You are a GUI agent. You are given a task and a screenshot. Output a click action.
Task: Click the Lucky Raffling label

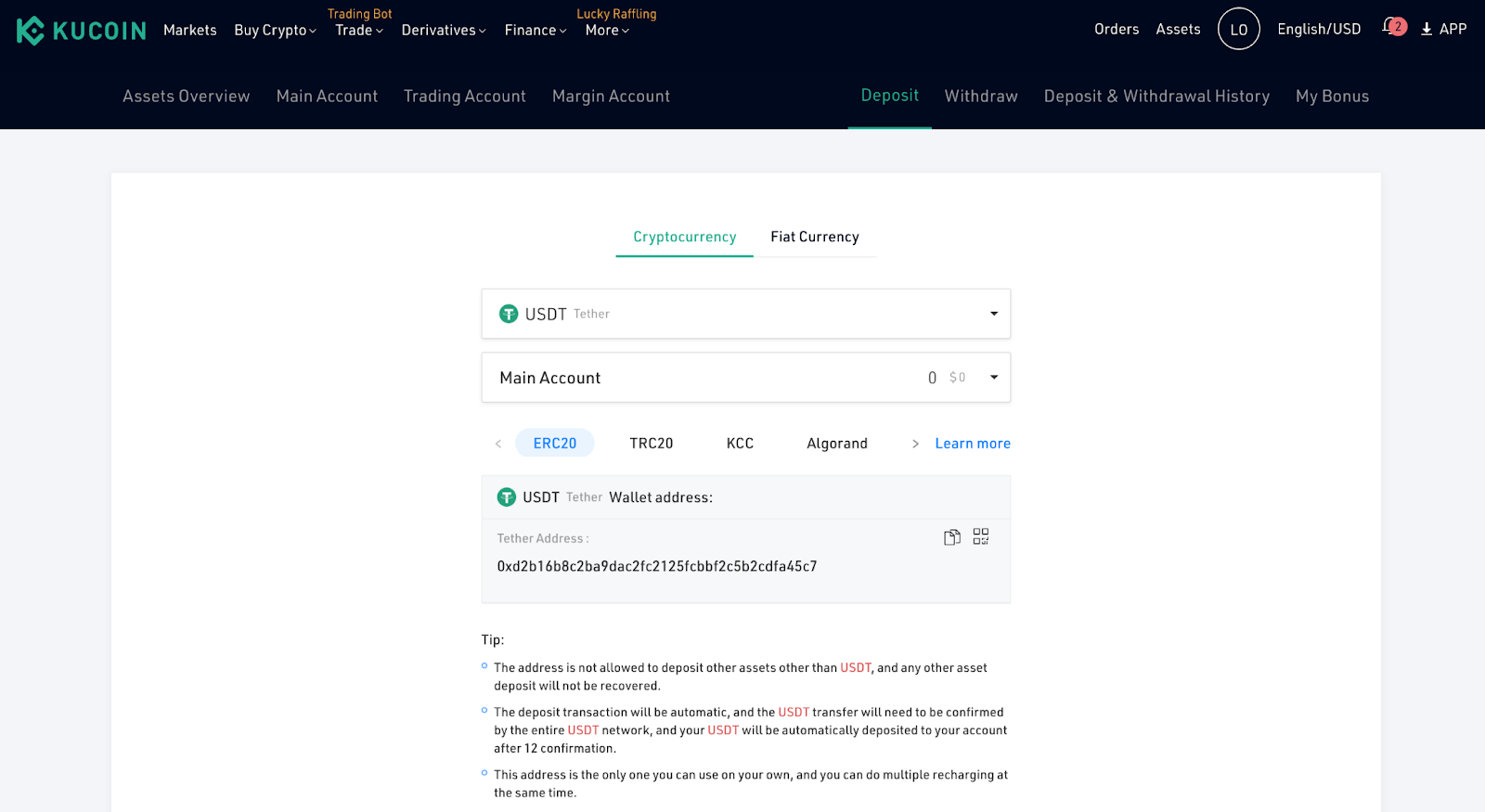pyautogui.click(x=616, y=13)
